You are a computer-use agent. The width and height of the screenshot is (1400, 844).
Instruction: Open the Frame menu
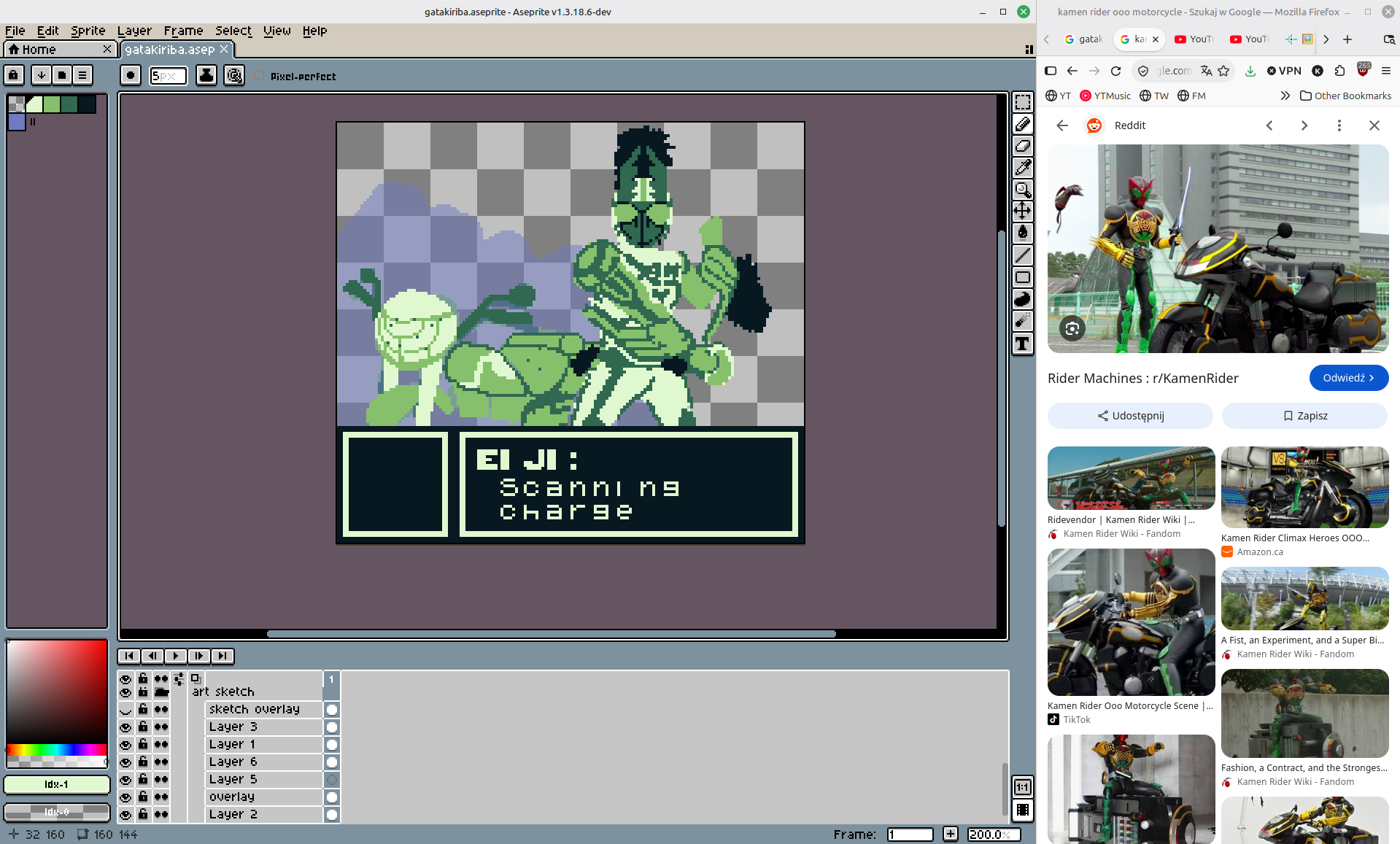tap(183, 31)
